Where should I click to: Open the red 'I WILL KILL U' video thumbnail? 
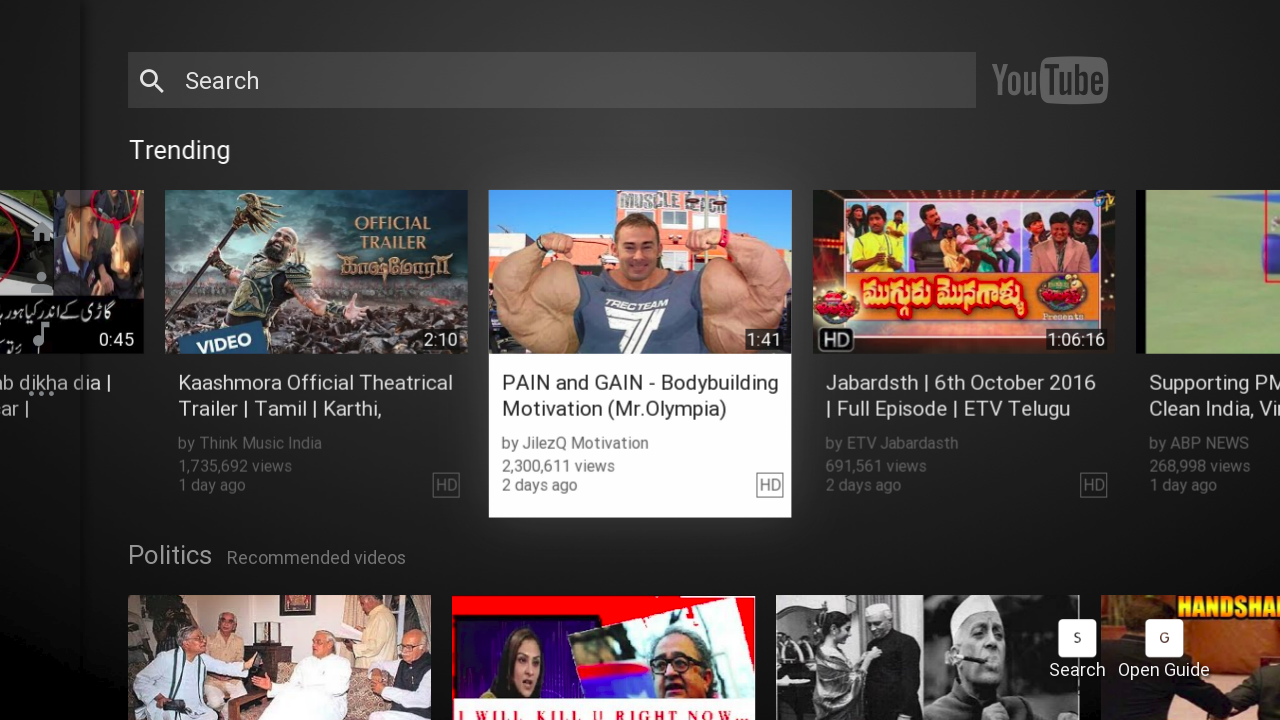point(603,657)
